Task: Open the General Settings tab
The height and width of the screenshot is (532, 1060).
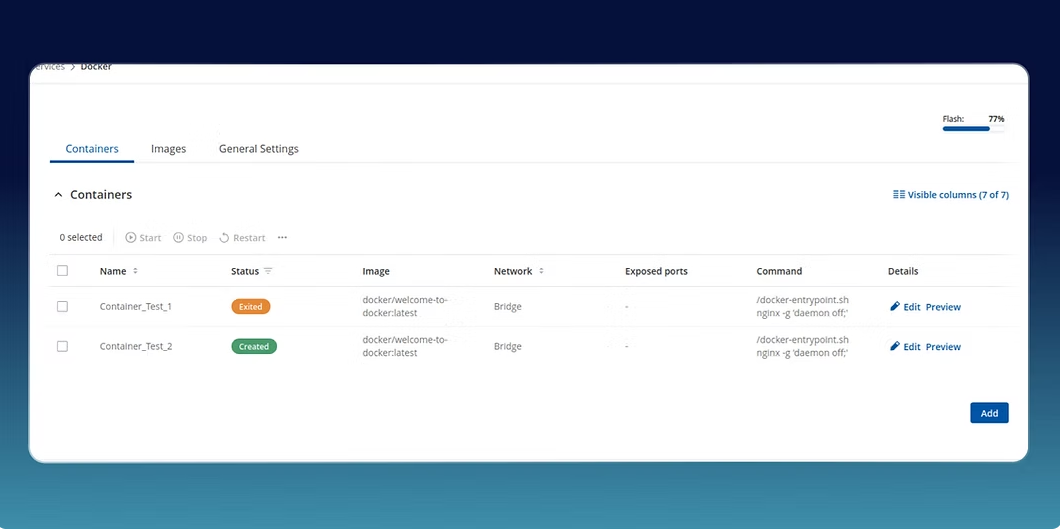Action: pyautogui.click(x=258, y=149)
